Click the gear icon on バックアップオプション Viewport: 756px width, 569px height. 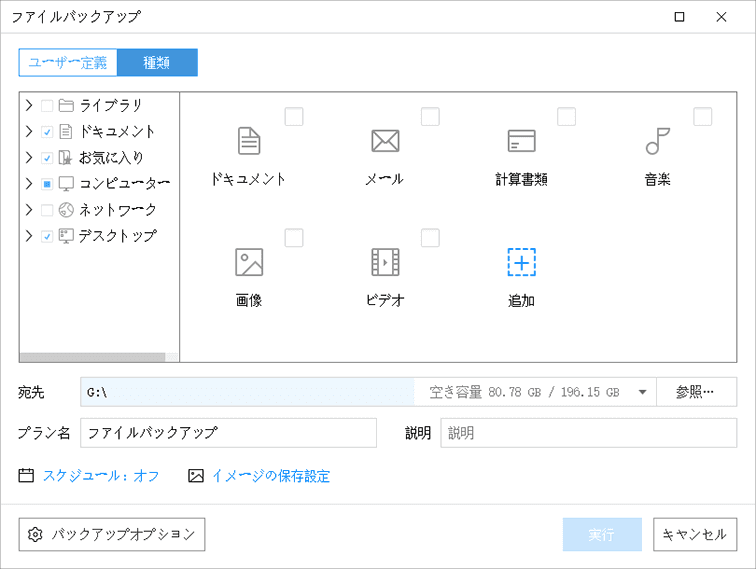(x=36, y=534)
